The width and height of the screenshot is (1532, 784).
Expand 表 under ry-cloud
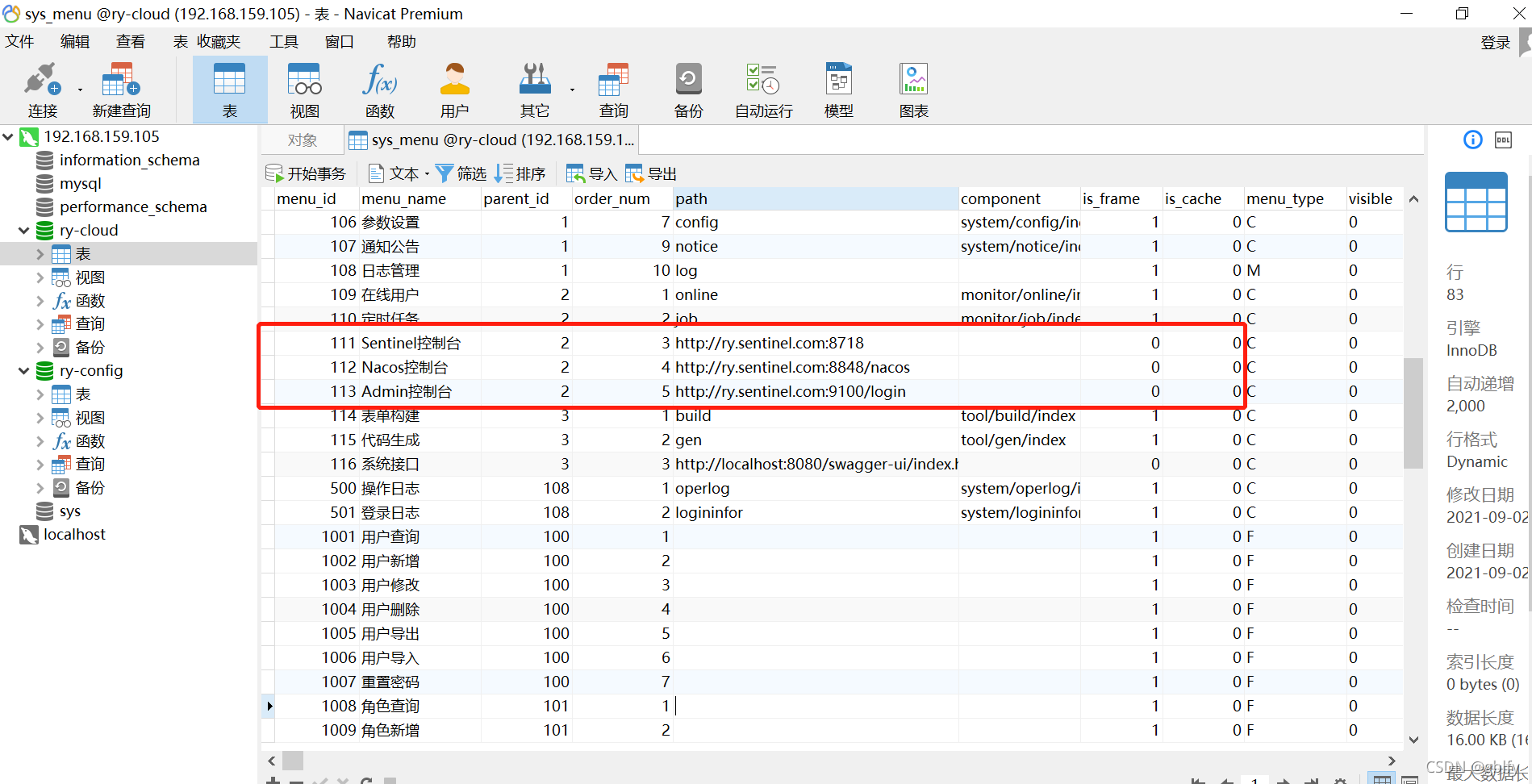[x=40, y=254]
